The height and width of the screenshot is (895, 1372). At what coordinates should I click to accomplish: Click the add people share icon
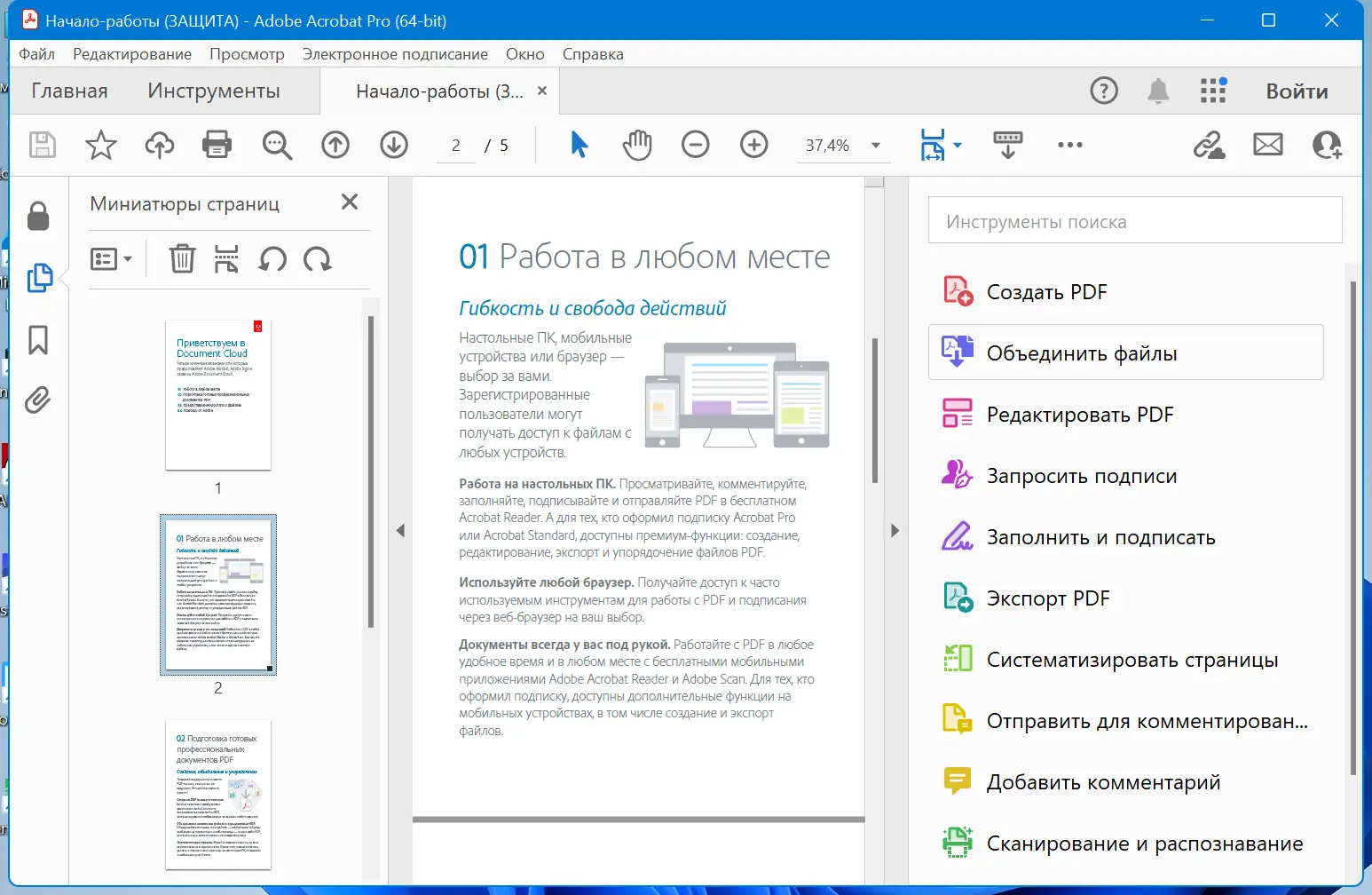point(1327,145)
